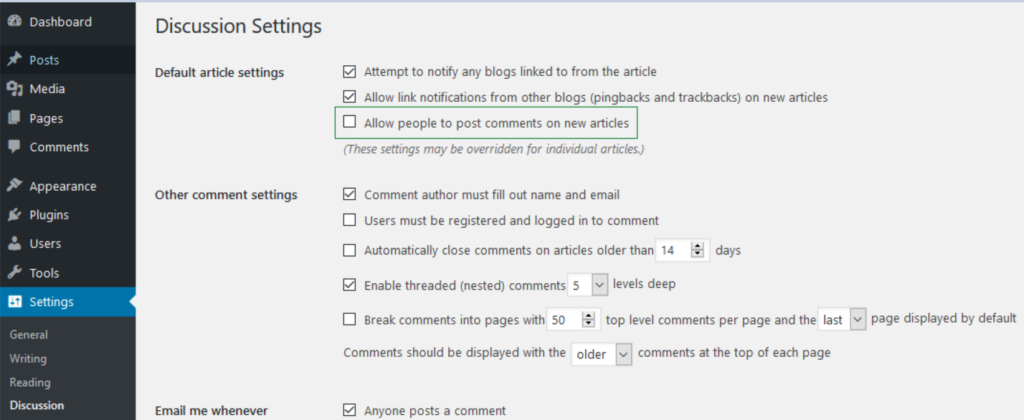This screenshot has height=420, width=1024.
Task: Click the Posts pushpin icon
Action: pyautogui.click(x=15, y=60)
